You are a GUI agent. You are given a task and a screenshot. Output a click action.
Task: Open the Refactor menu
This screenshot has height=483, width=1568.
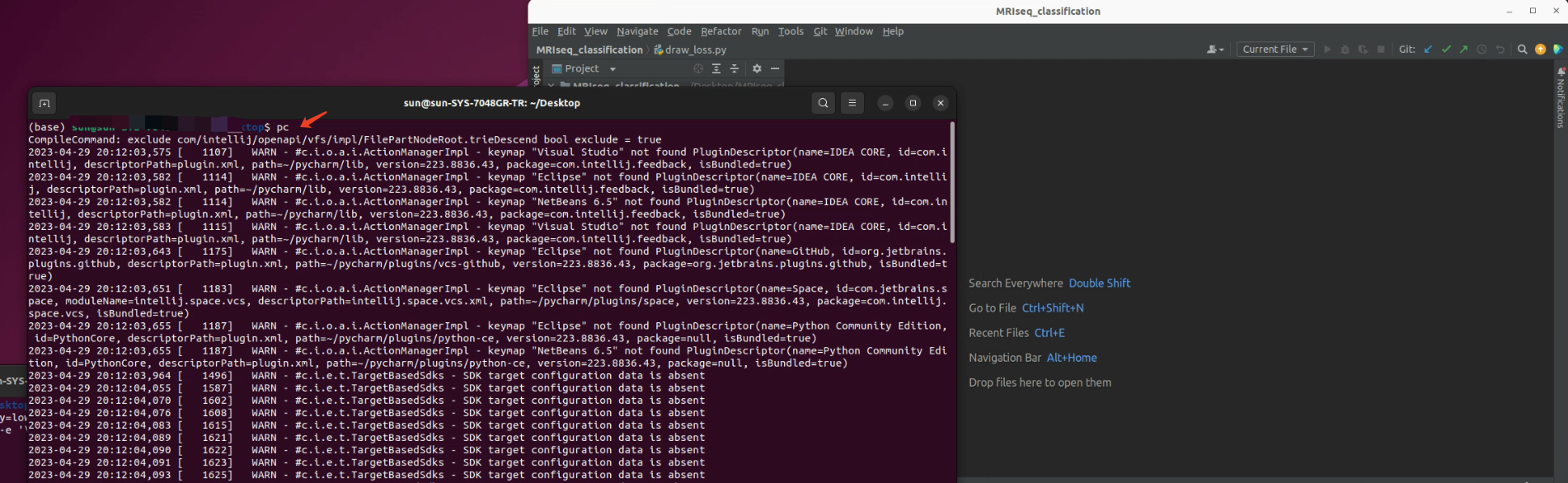(721, 31)
